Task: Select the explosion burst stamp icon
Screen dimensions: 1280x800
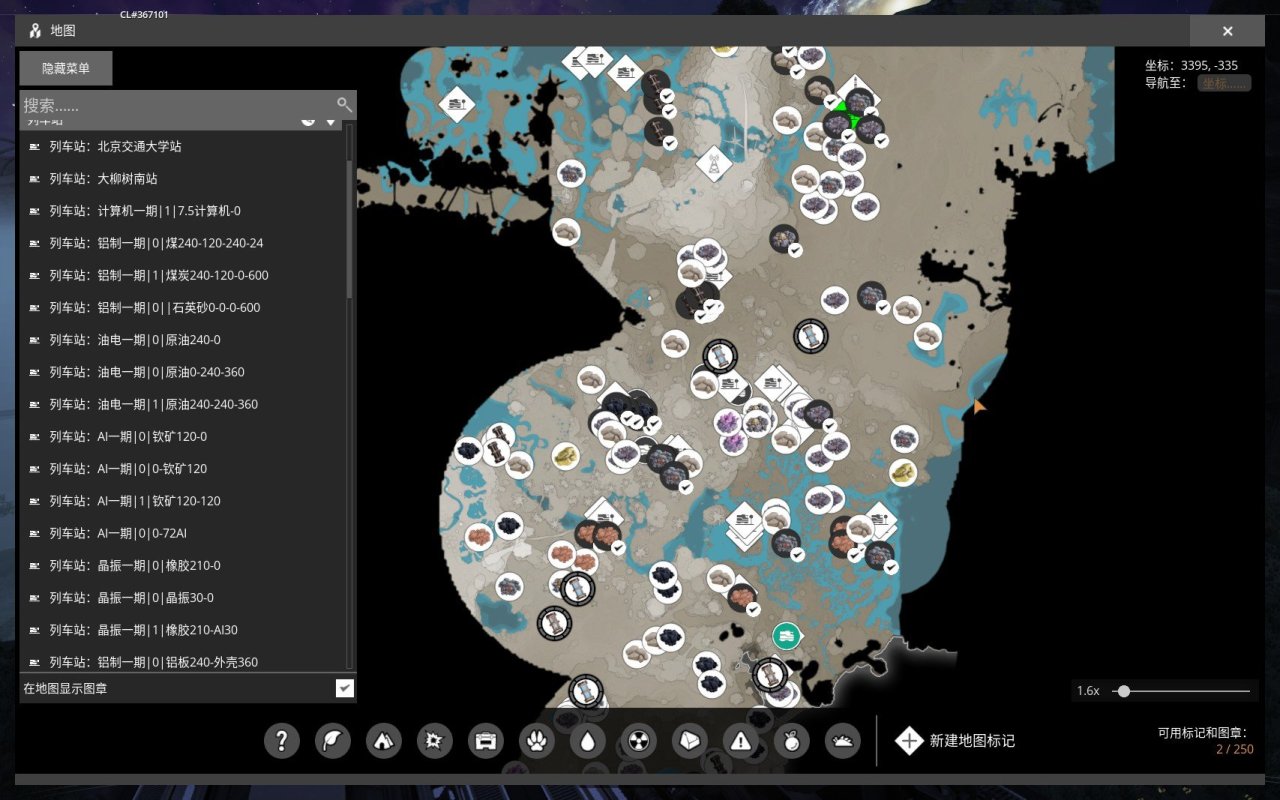Action: (435, 741)
